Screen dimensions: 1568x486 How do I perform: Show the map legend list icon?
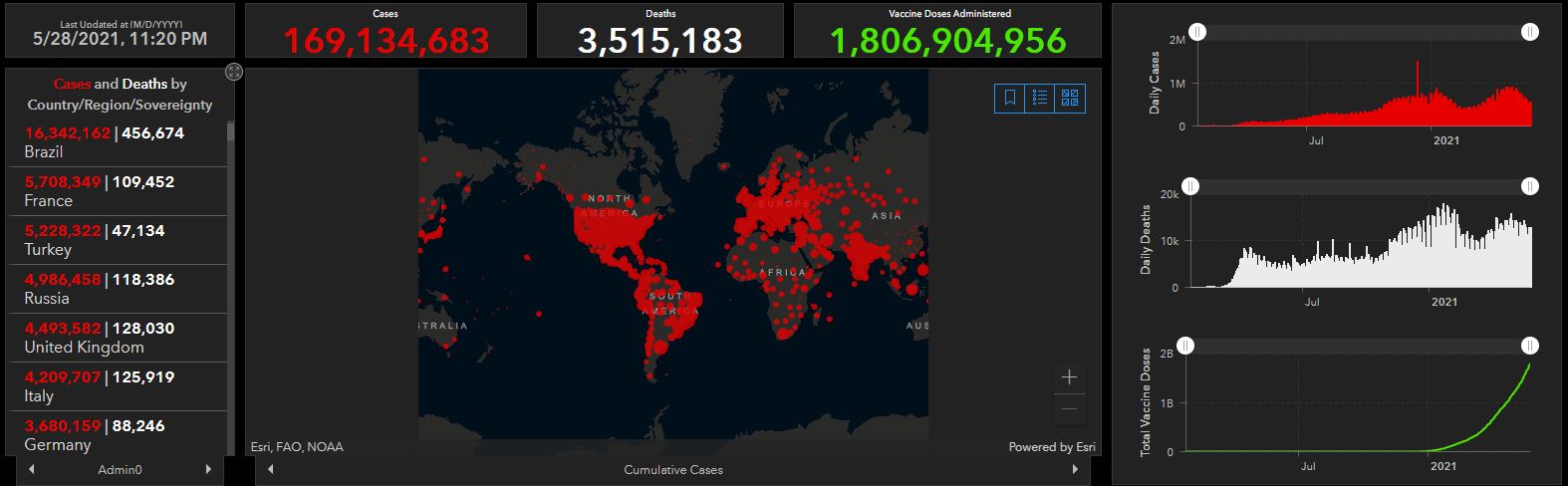[1040, 98]
